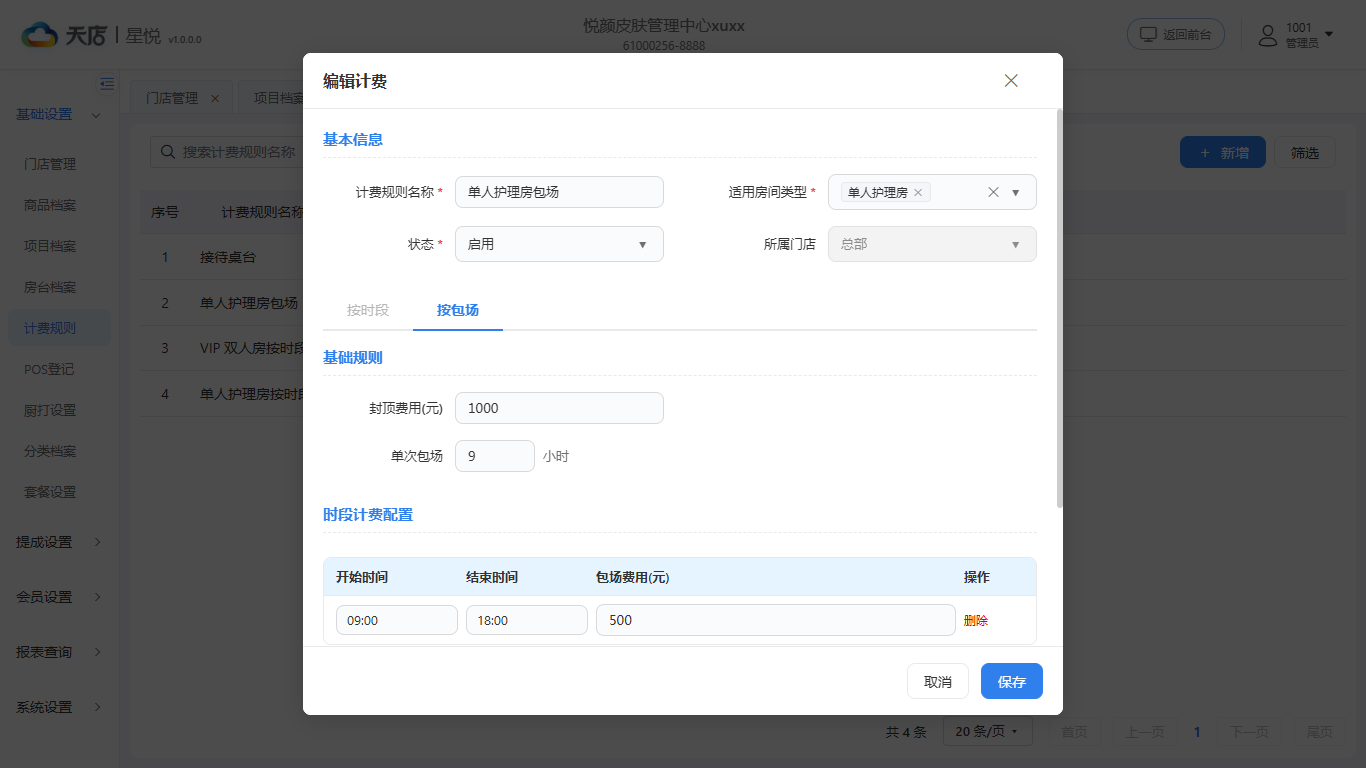The width and height of the screenshot is (1366, 768).
Task: Click the 结束时间 field showing 18:00
Action: (x=527, y=620)
